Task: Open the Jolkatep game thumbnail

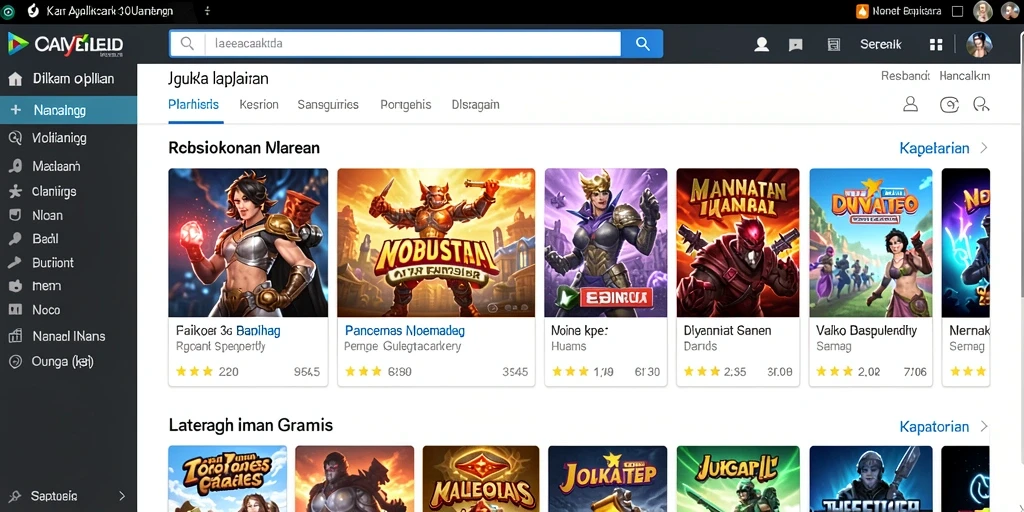Action: click(x=607, y=479)
